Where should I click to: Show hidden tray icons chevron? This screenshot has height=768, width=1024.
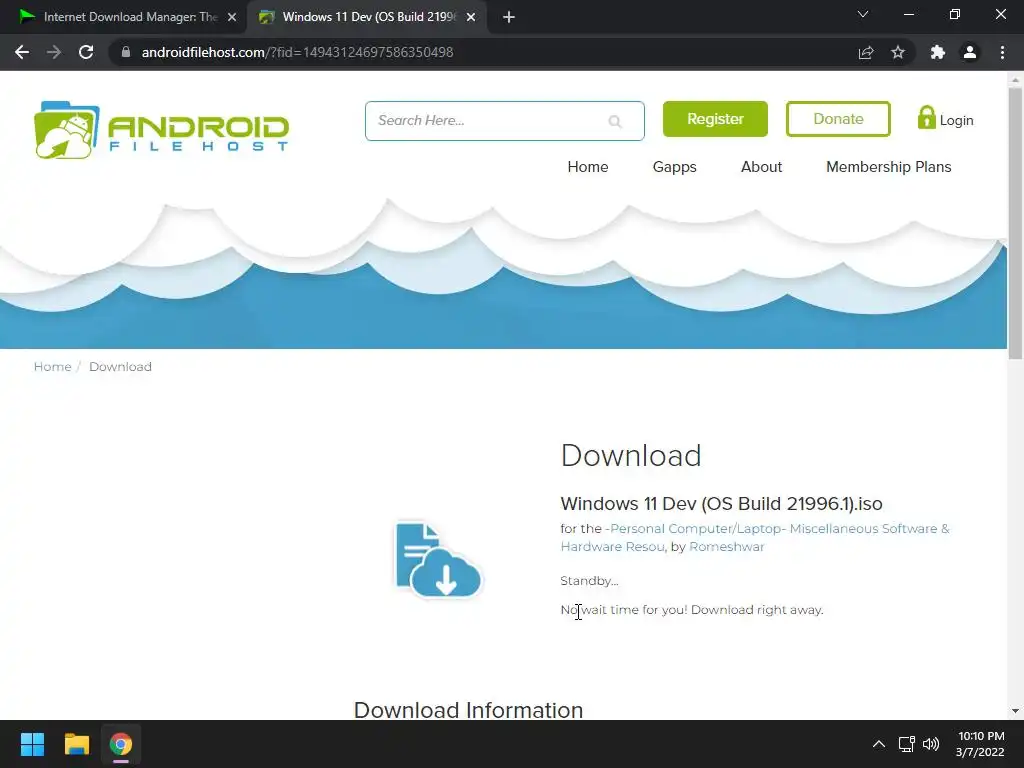coord(879,744)
